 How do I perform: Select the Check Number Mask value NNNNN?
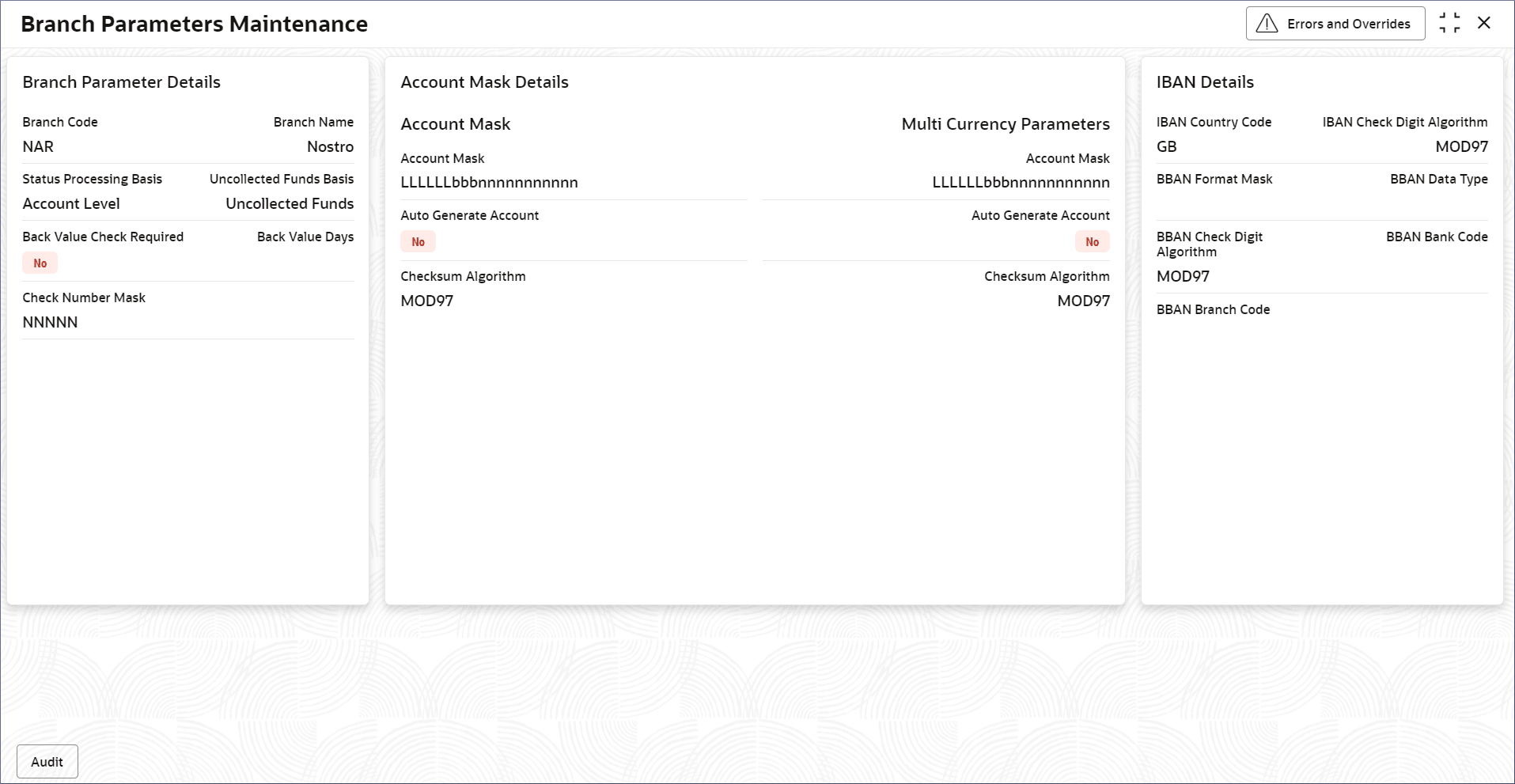[50, 322]
